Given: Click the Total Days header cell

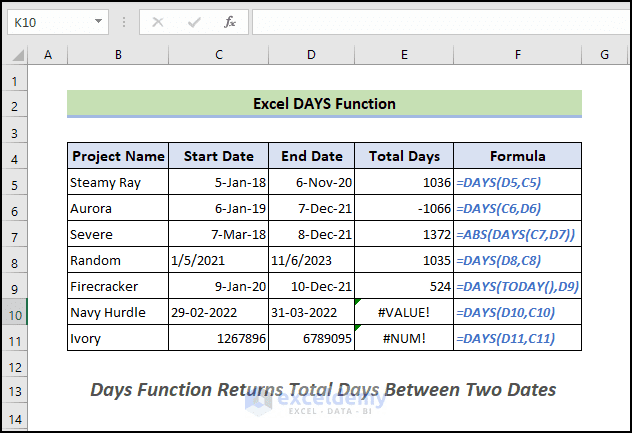Looking at the screenshot, I should (404, 156).
